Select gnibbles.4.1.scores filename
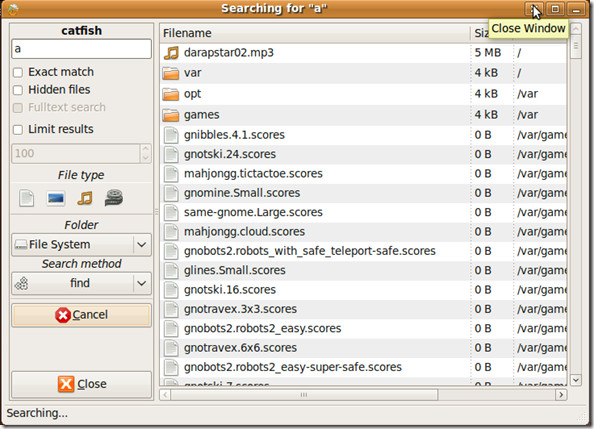 (234, 135)
